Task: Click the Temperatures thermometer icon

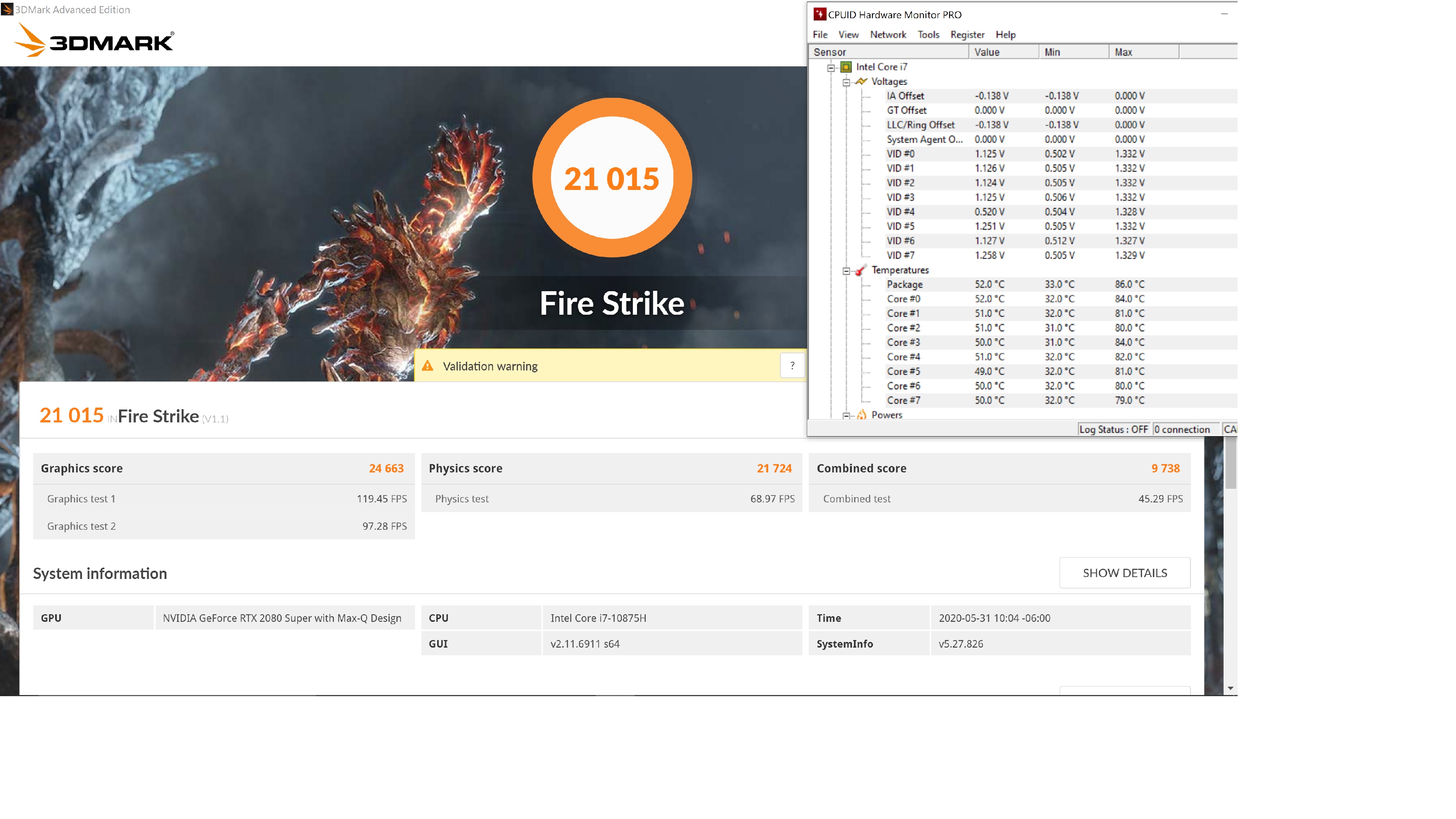Action: (x=861, y=270)
